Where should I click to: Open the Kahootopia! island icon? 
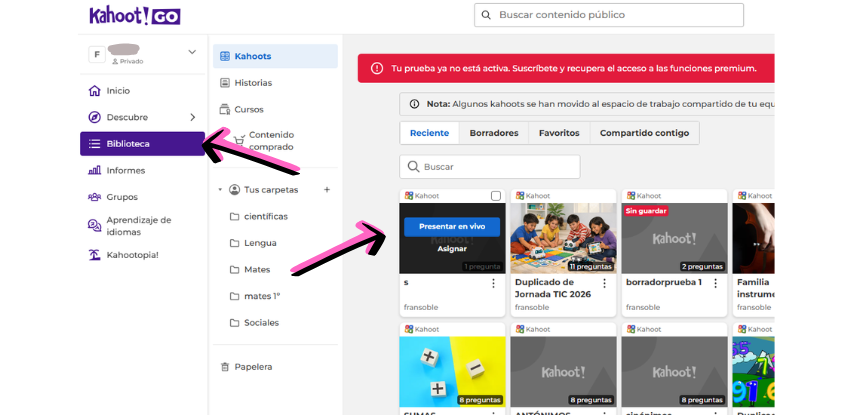[95, 255]
